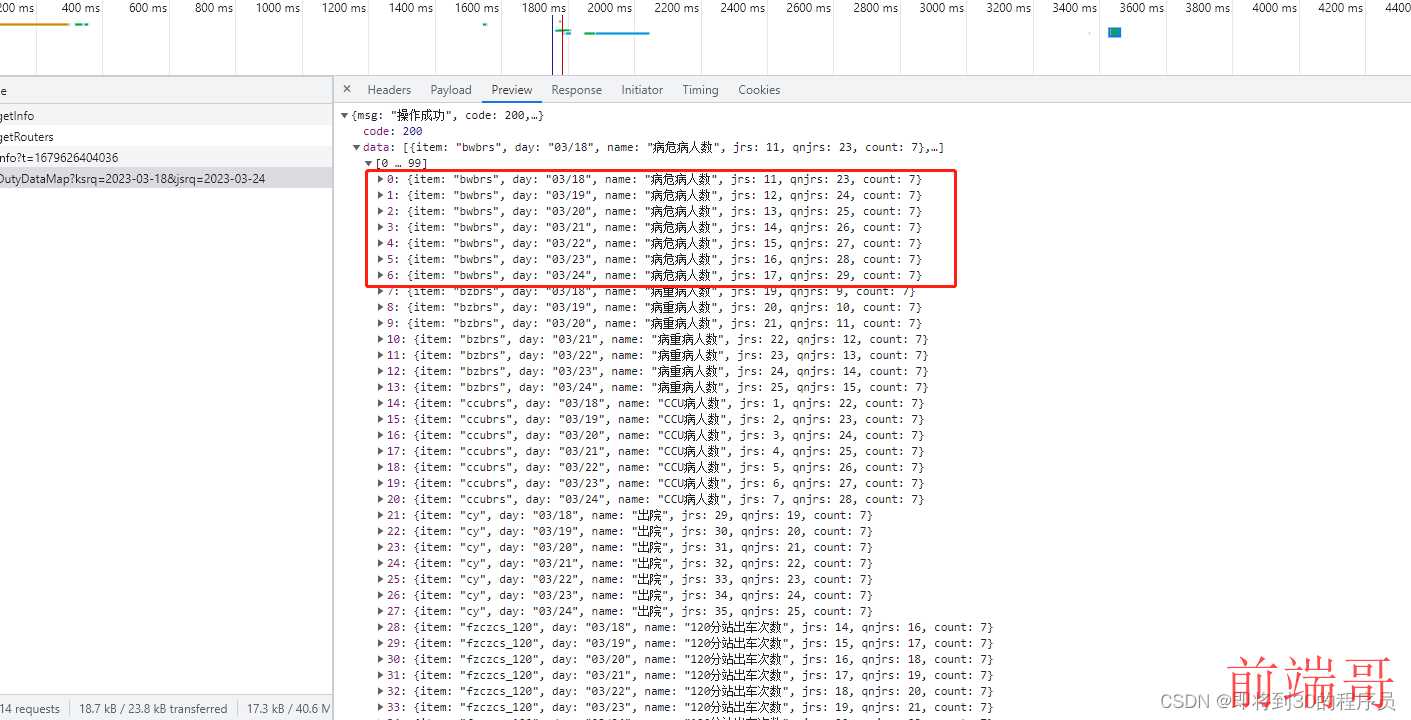The image size is (1411, 720).
Task: Expand entry 25 cy 03/22
Action: pos(380,579)
